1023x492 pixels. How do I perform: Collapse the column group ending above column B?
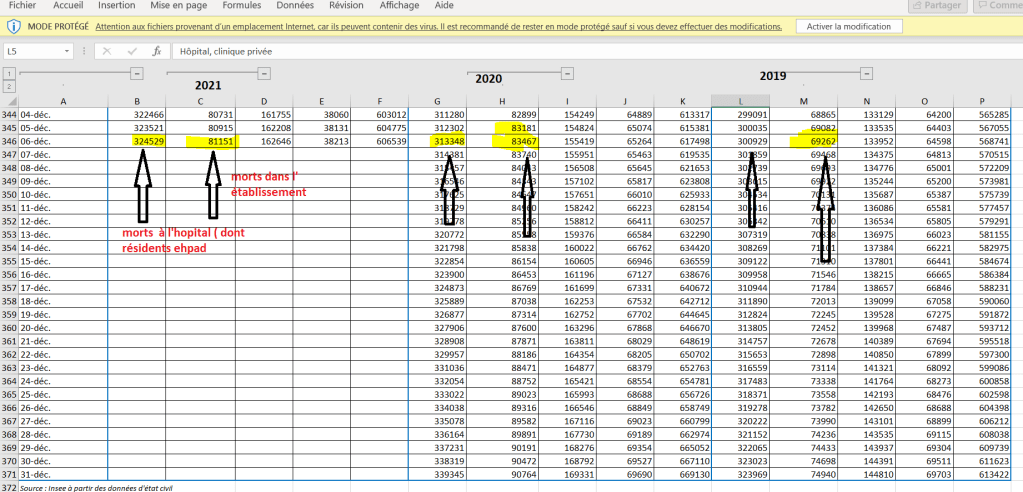[x=138, y=72]
